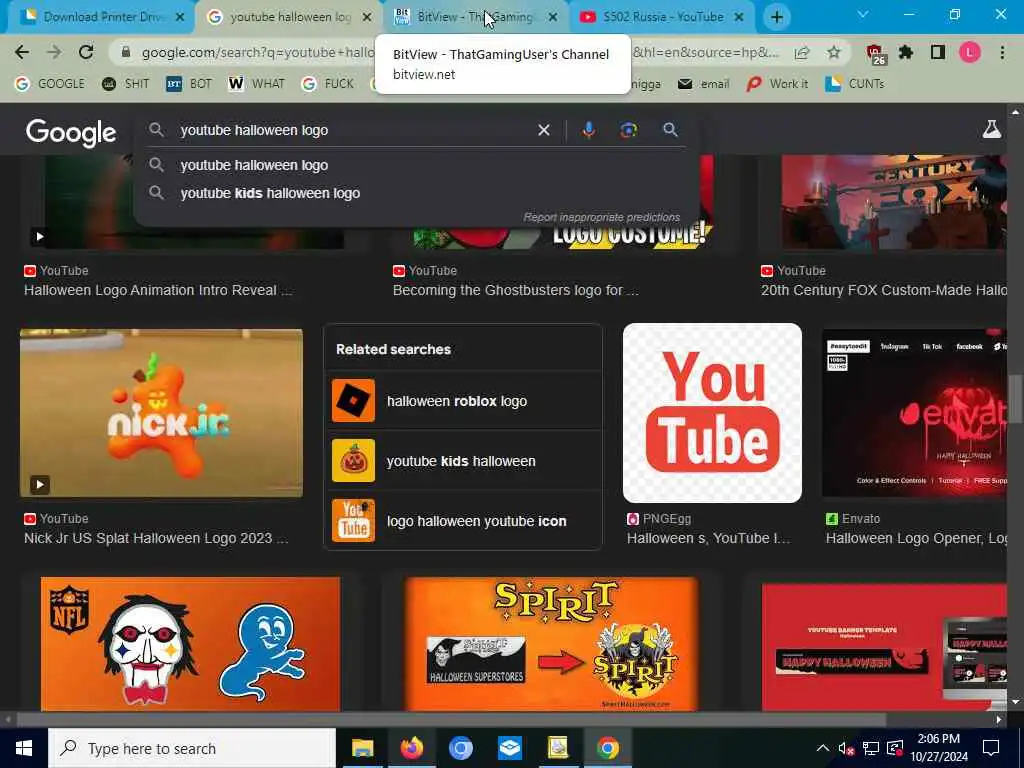Open Google Chrome taskbar icon

tap(607, 748)
